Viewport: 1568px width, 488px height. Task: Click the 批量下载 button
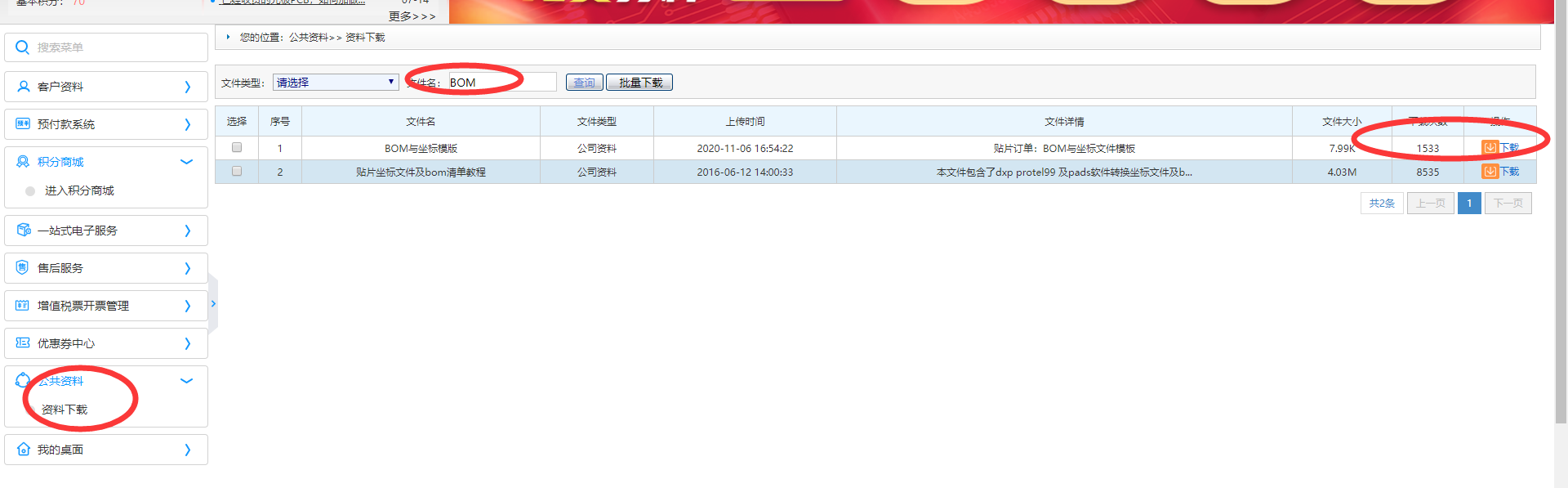pos(639,83)
